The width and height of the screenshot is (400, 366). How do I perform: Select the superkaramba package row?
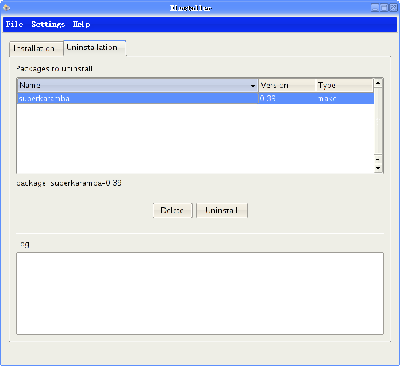(195, 98)
